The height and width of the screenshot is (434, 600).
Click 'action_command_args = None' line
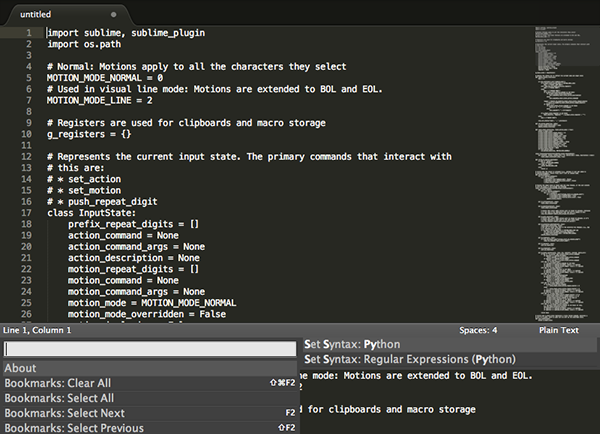(137, 246)
